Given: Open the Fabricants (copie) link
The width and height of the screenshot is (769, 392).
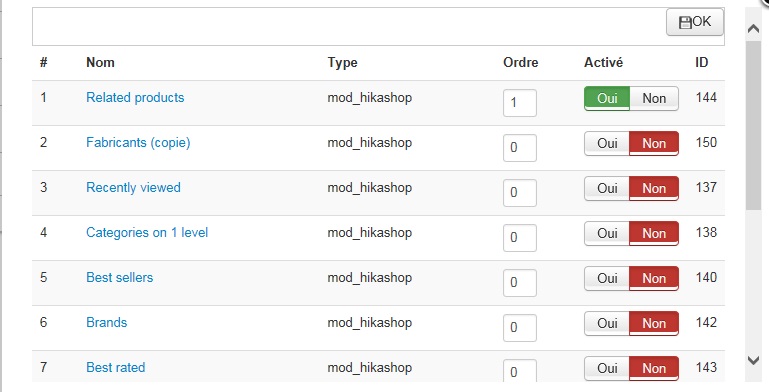Looking at the screenshot, I should click(138, 143).
